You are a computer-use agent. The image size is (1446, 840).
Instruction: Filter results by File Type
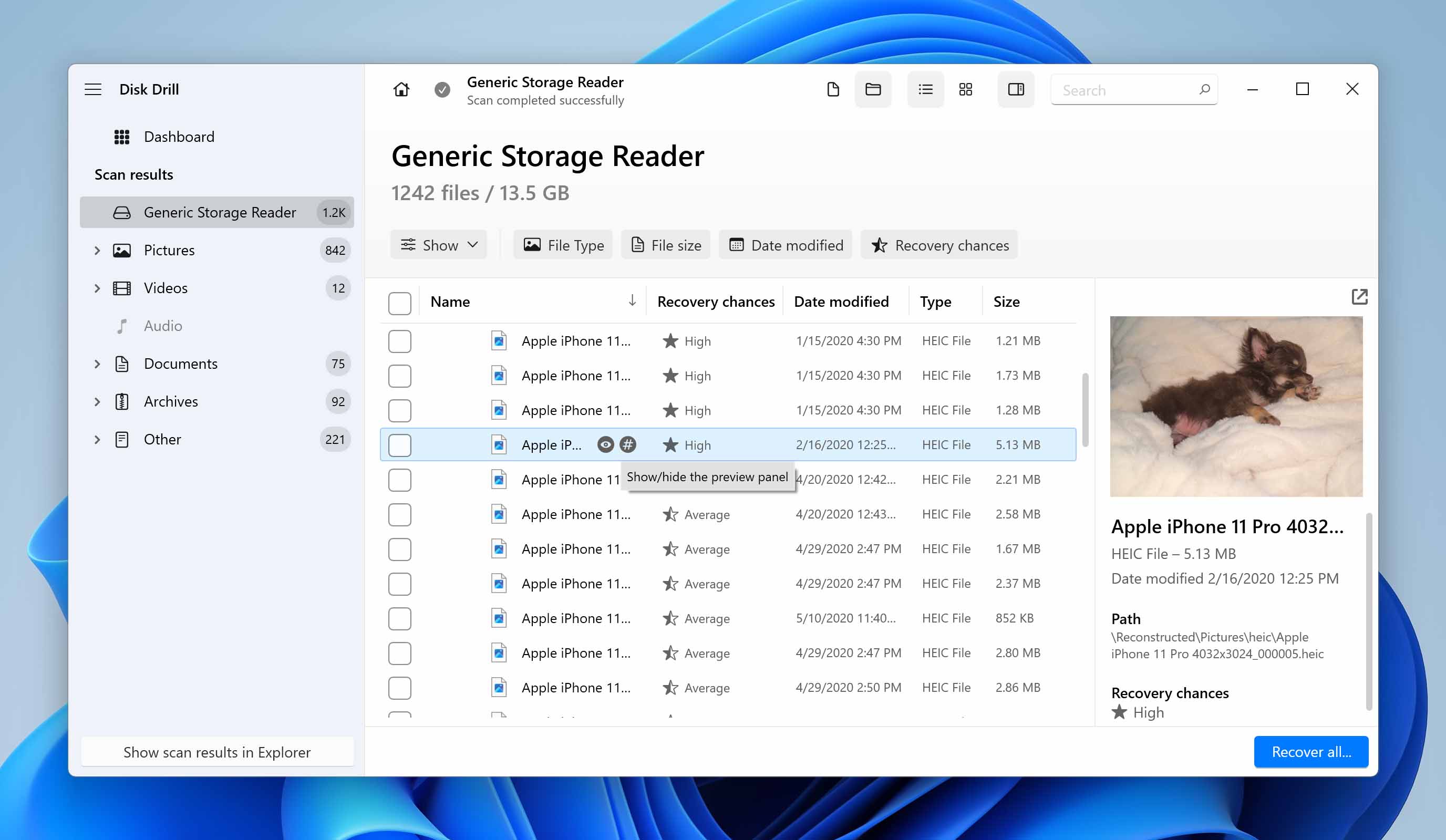click(564, 245)
